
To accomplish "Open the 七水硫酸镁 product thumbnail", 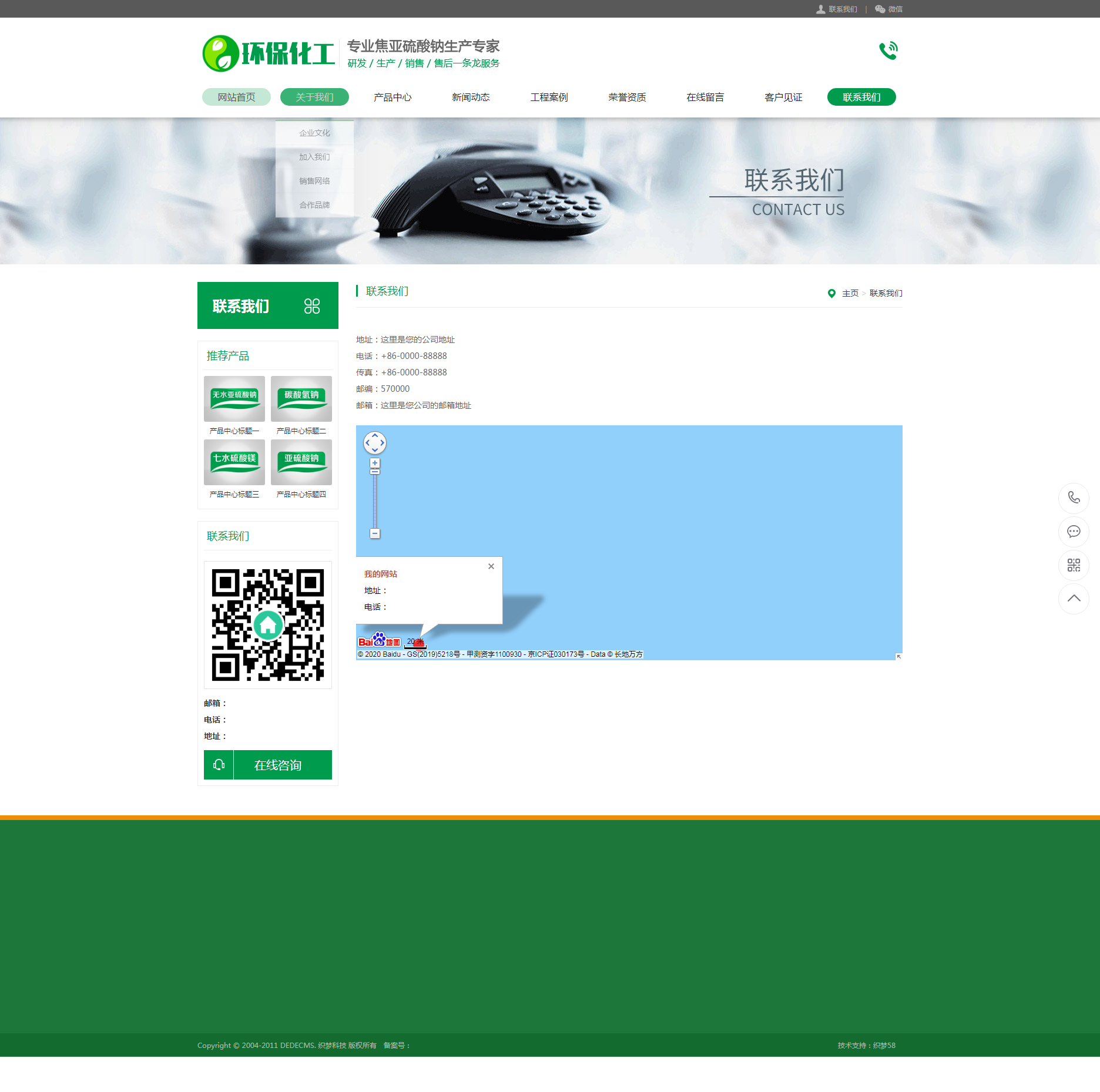I will [x=234, y=462].
